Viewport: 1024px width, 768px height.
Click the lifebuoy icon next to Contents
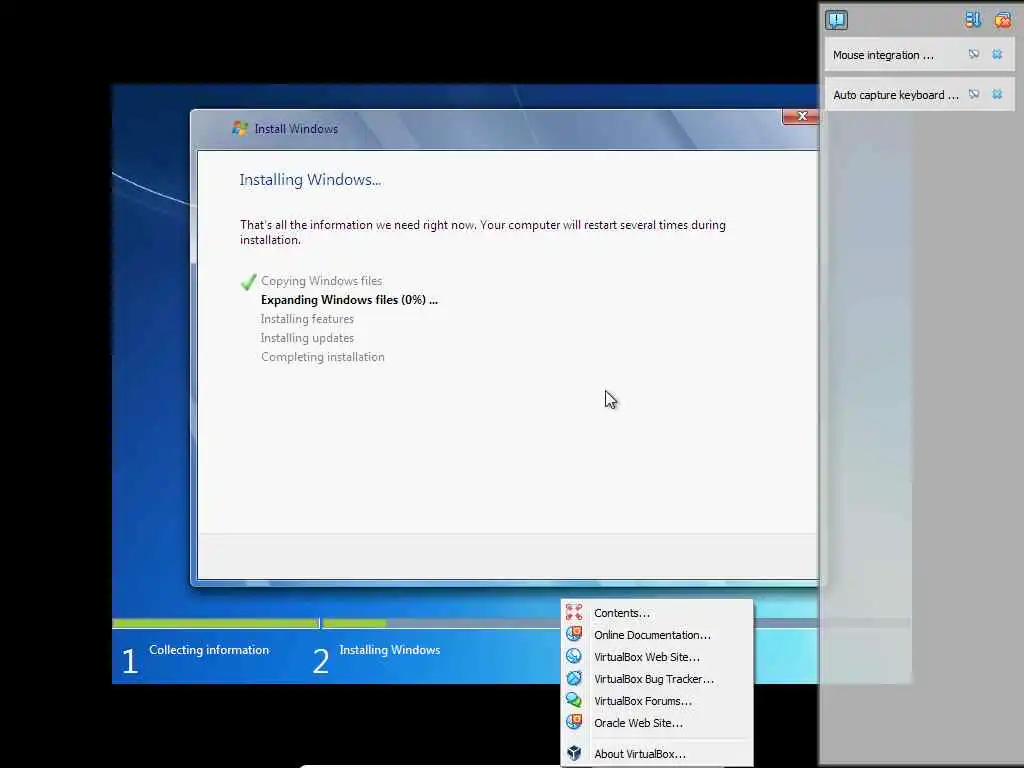pos(574,612)
